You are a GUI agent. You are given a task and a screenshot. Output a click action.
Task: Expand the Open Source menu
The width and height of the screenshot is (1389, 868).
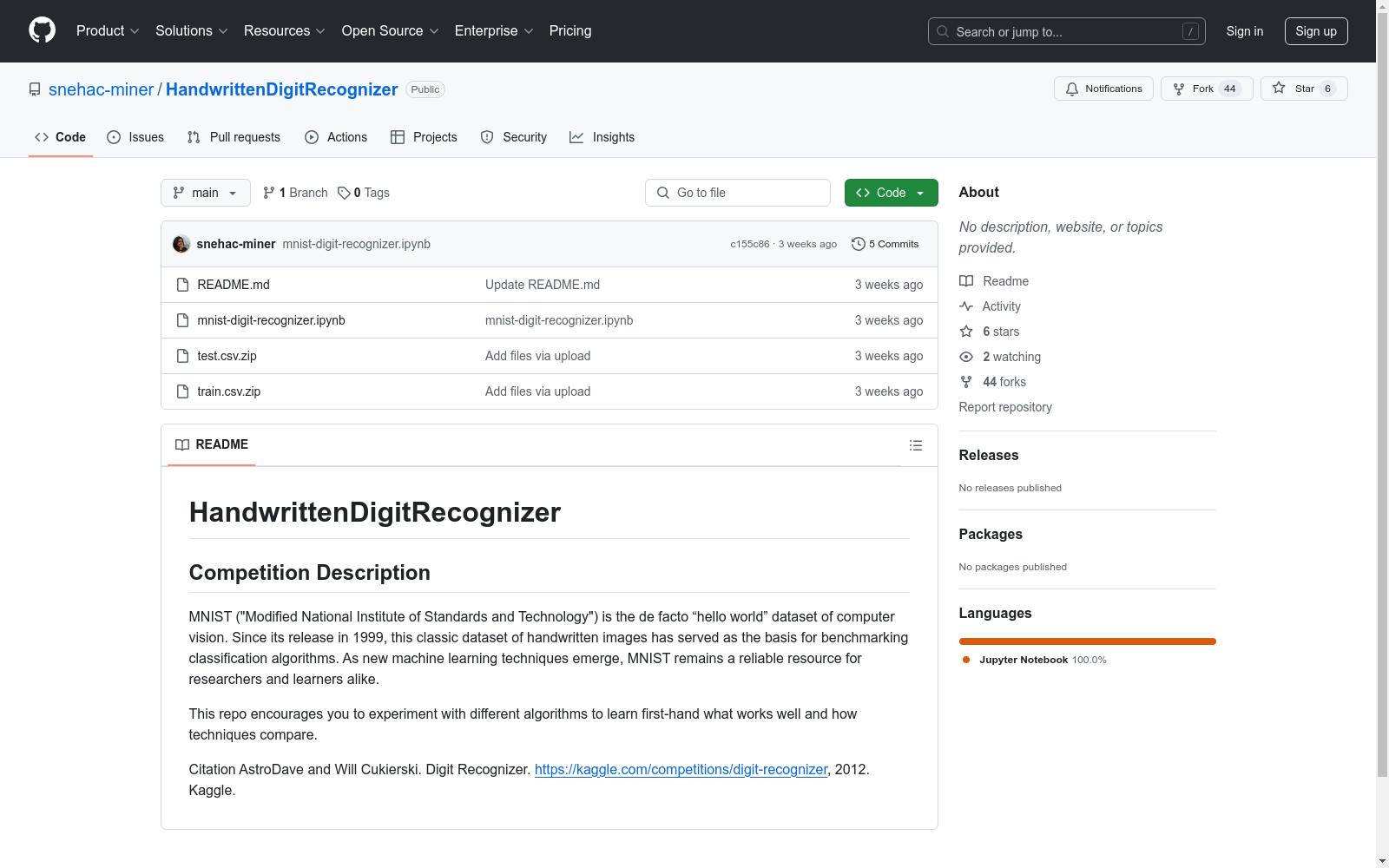(x=391, y=31)
